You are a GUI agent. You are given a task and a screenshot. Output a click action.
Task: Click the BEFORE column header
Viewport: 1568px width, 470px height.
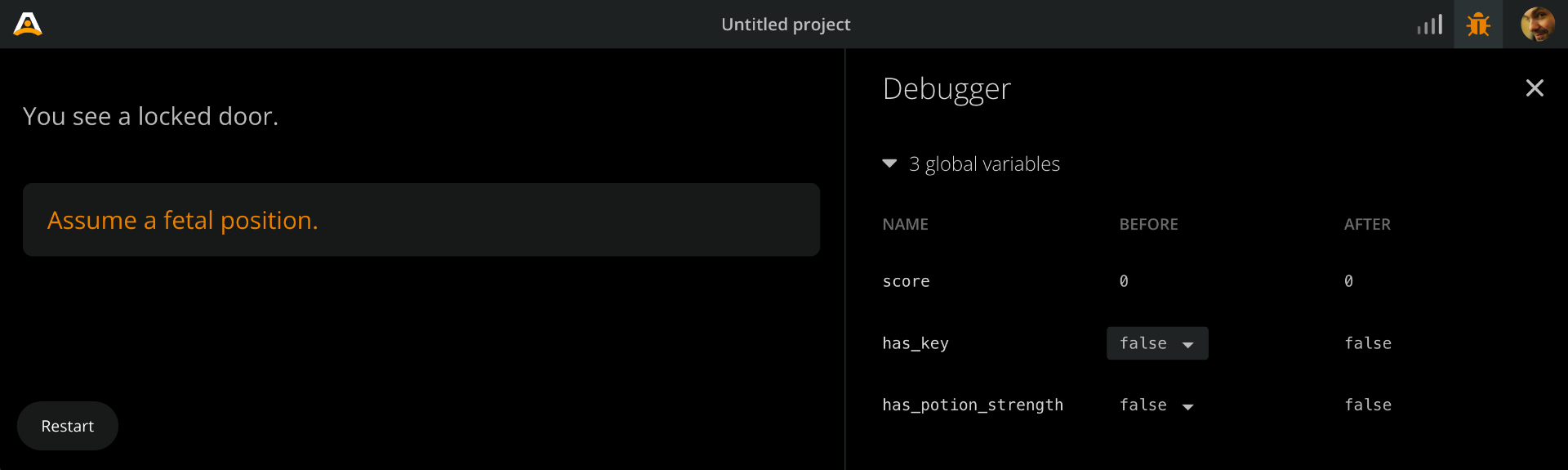coord(1148,224)
